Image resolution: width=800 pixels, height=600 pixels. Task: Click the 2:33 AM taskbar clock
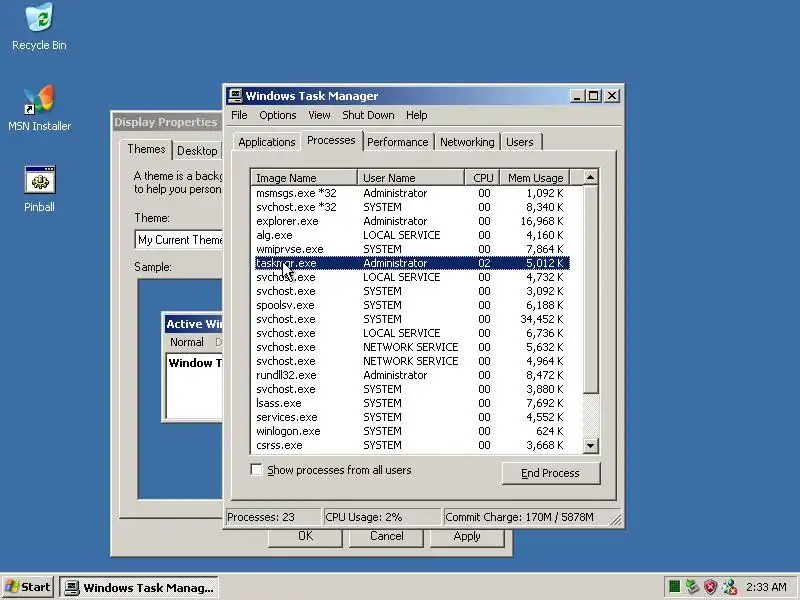[x=766, y=587]
